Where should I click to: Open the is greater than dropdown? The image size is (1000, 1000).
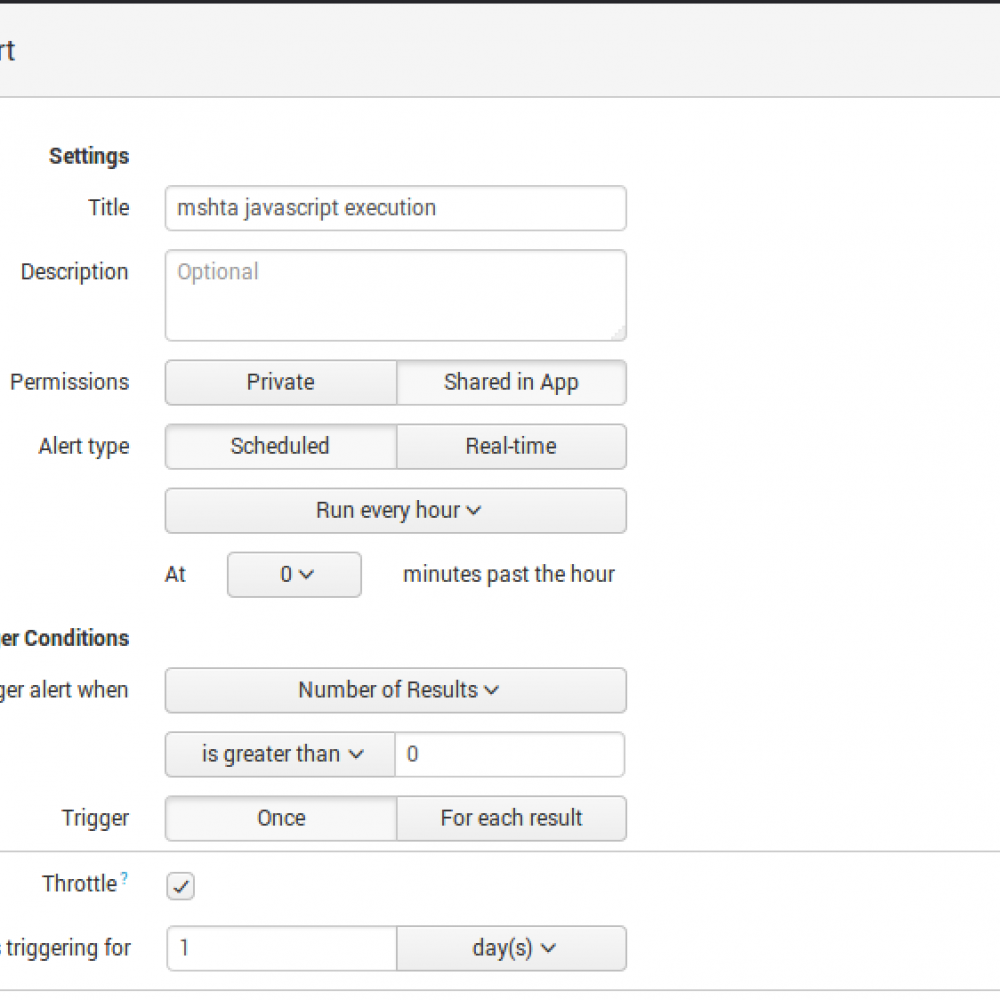click(281, 755)
